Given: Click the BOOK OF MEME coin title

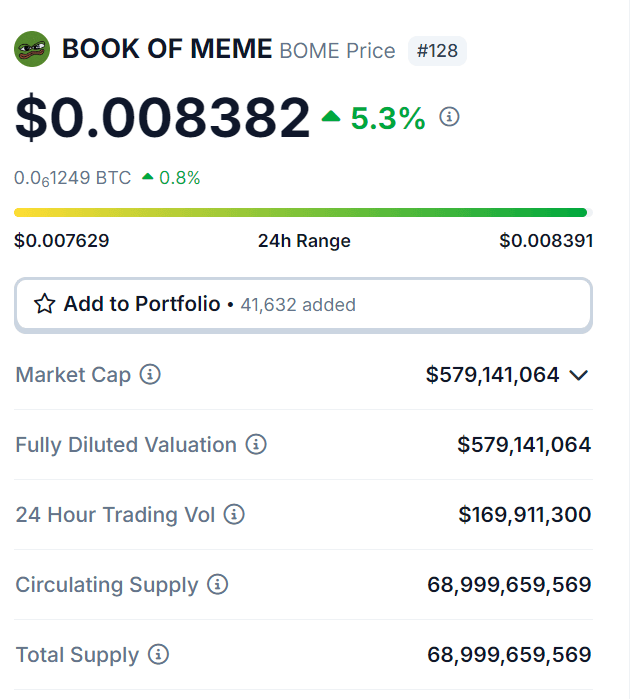Looking at the screenshot, I should tap(167, 49).
